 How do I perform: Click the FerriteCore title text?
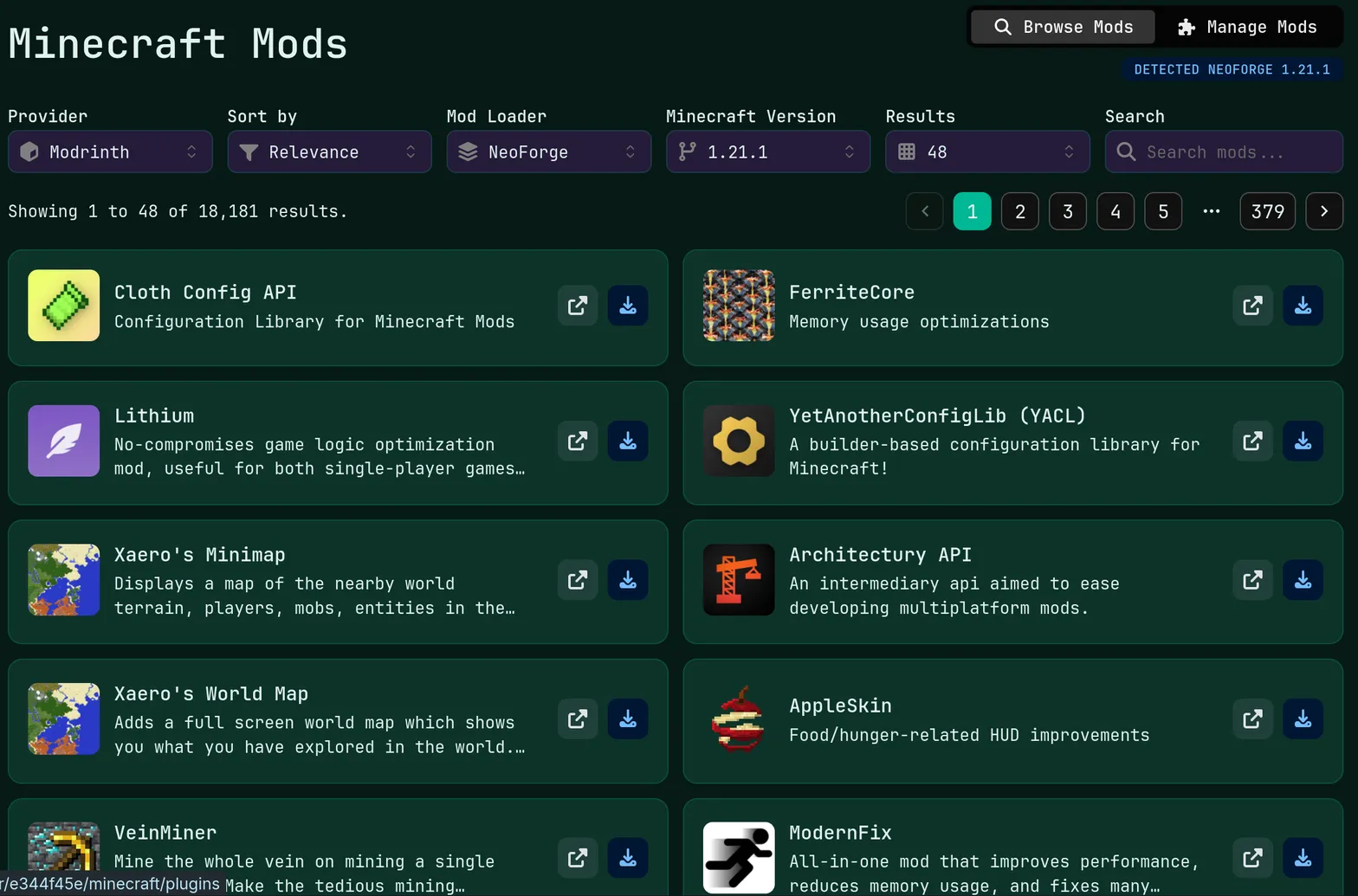[851, 293]
